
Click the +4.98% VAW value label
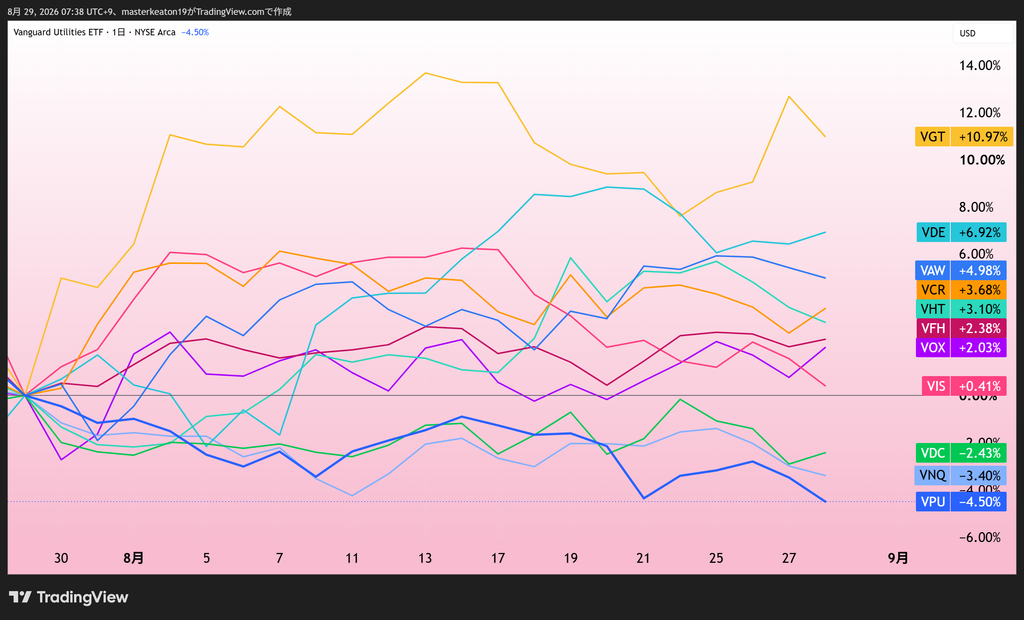pos(978,270)
